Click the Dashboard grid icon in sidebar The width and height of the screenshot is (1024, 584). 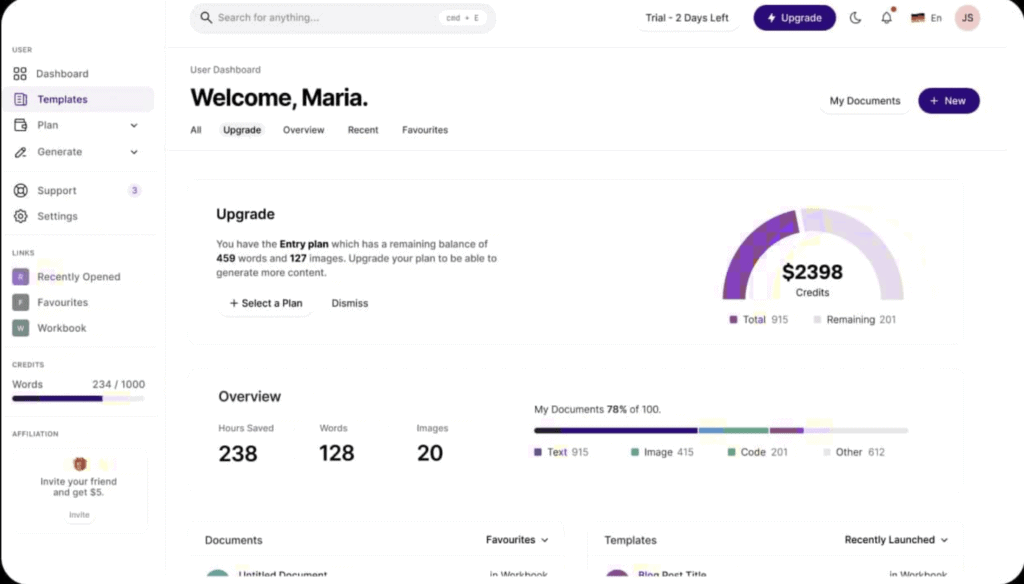point(20,74)
